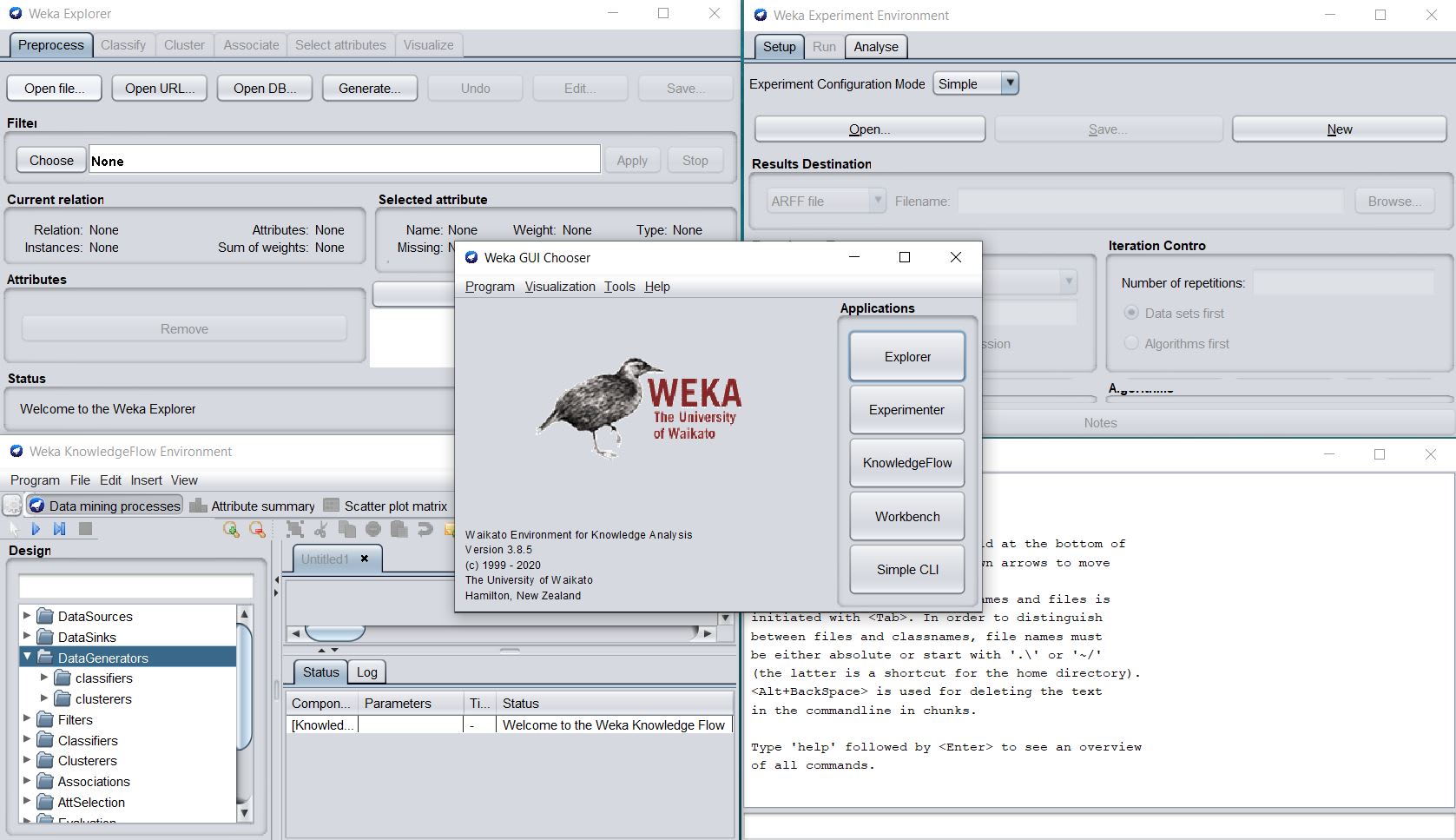Click the perspectives puzzle-piece icon
The height and width of the screenshot is (840, 1456).
point(12,506)
